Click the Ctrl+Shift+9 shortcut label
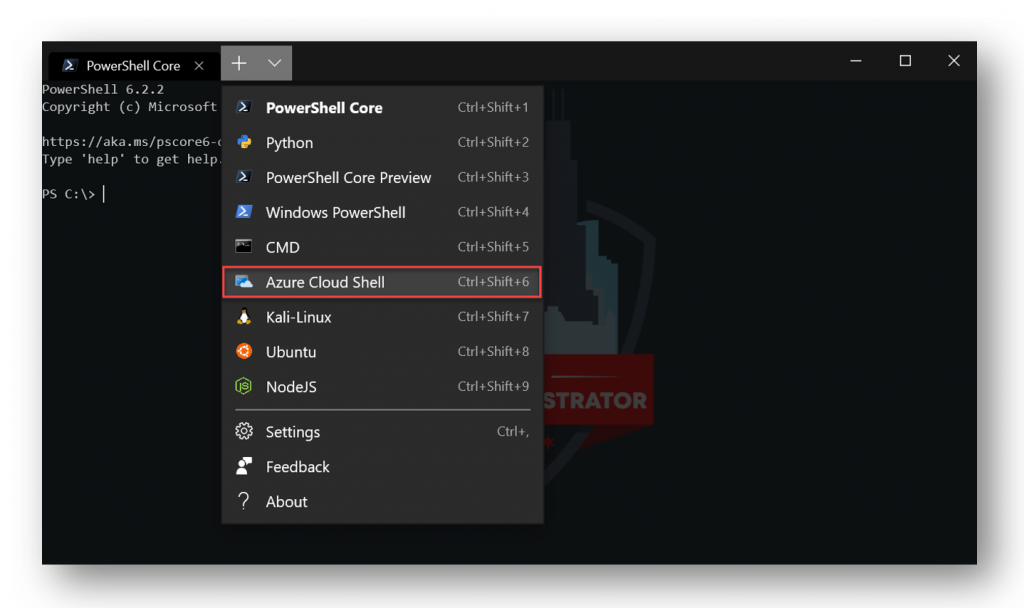 [493, 386]
